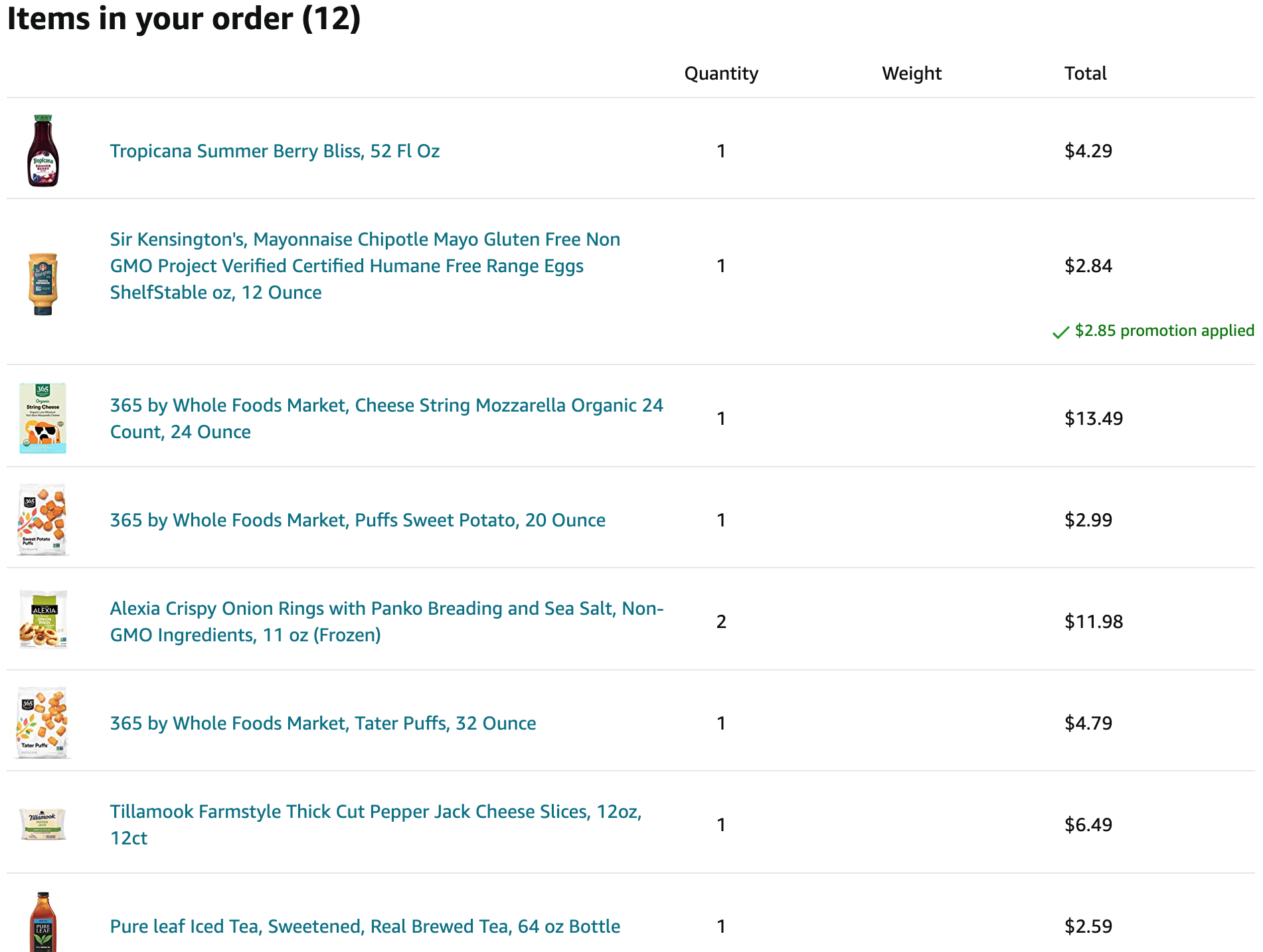This screenshot has width=1263, height=952.
Task: Click the Sweet Potato Puffs bag image
Action: pos(43,520)
